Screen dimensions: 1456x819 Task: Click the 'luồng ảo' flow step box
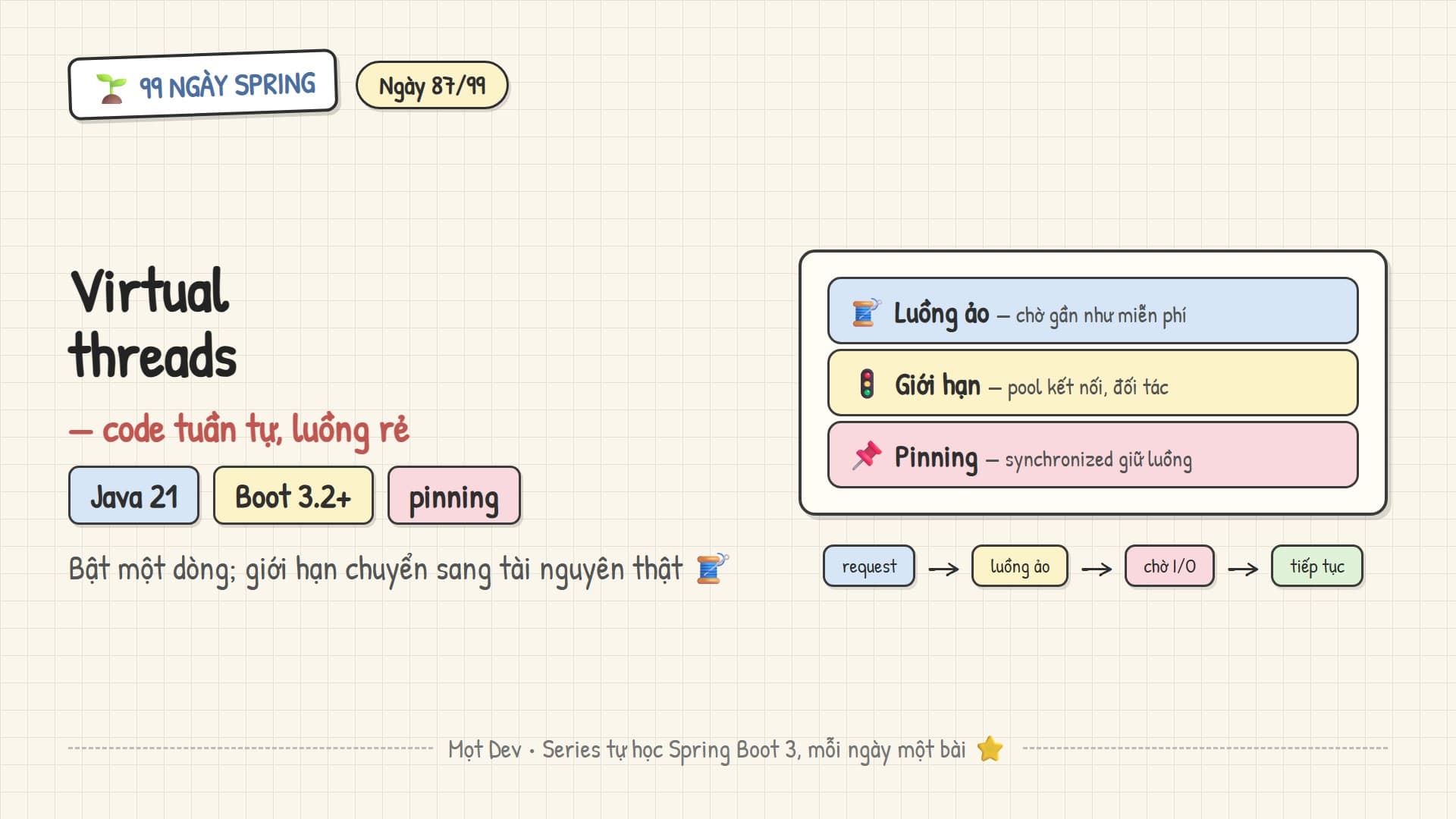[1020, 566]
